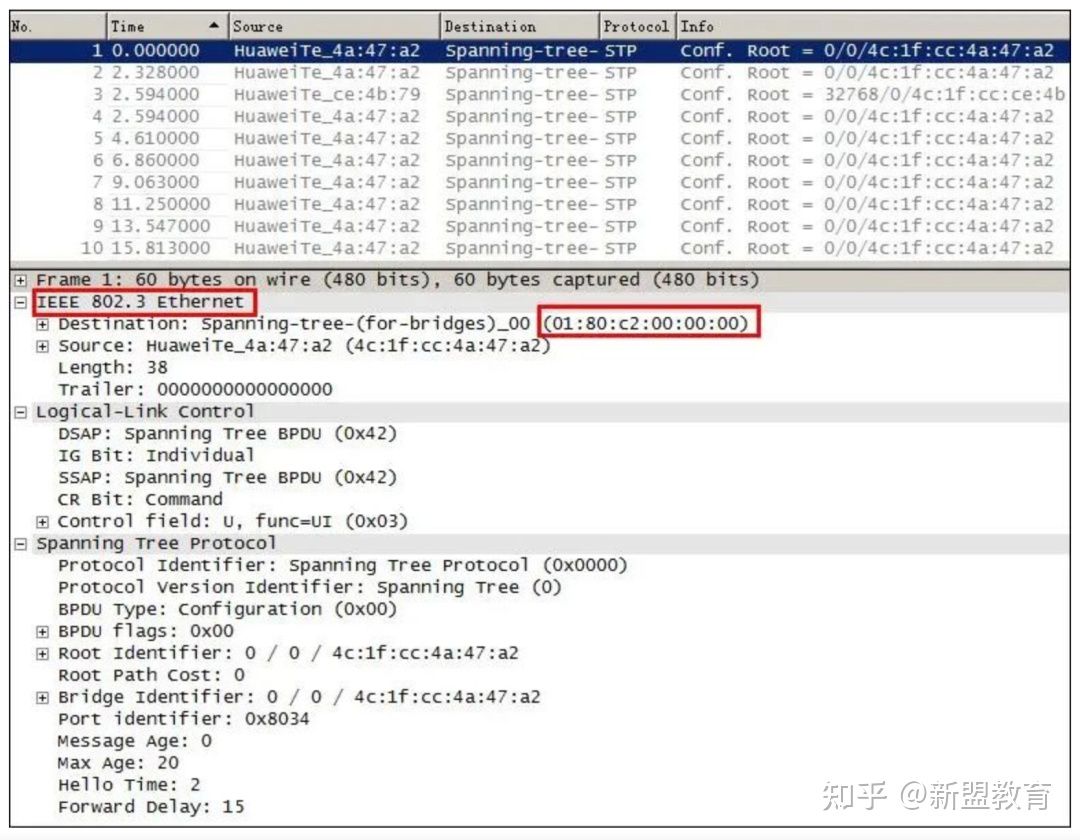1080x840 pixels.
Task: Sort packets by the Time column
Action: click(165, 27)
